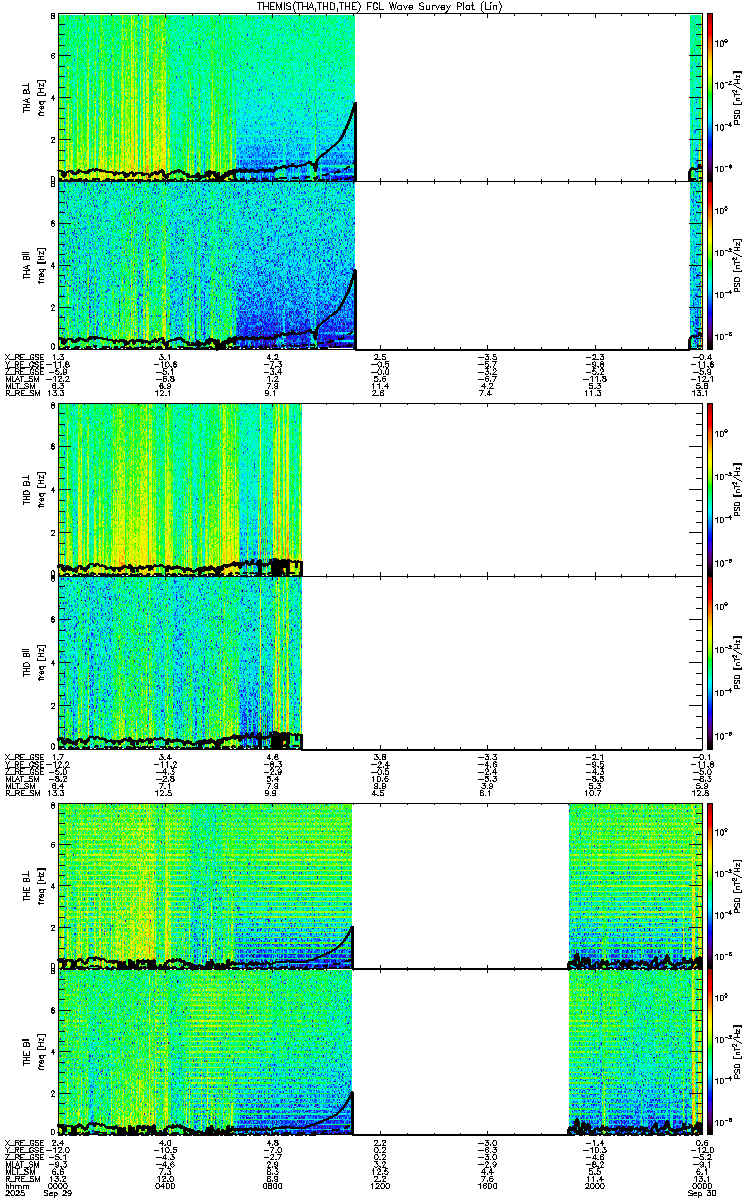The image size is (750, 1200).
Task: Click the PSD color bar beside THA B⊥
Action: coord(709,97)
